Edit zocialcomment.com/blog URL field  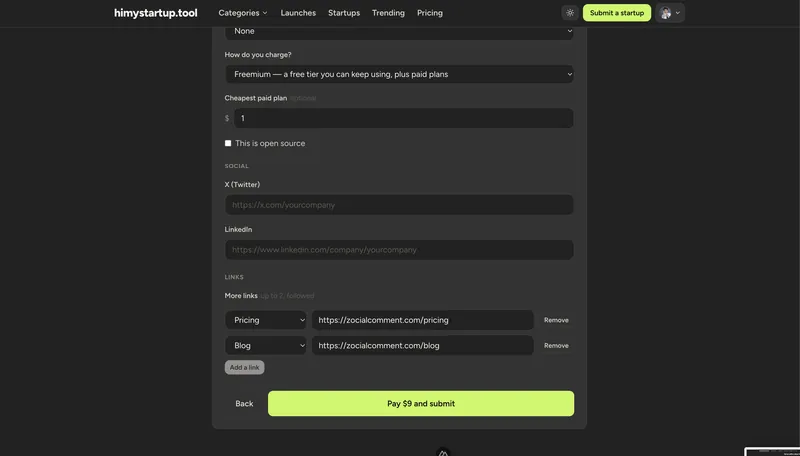422,345
